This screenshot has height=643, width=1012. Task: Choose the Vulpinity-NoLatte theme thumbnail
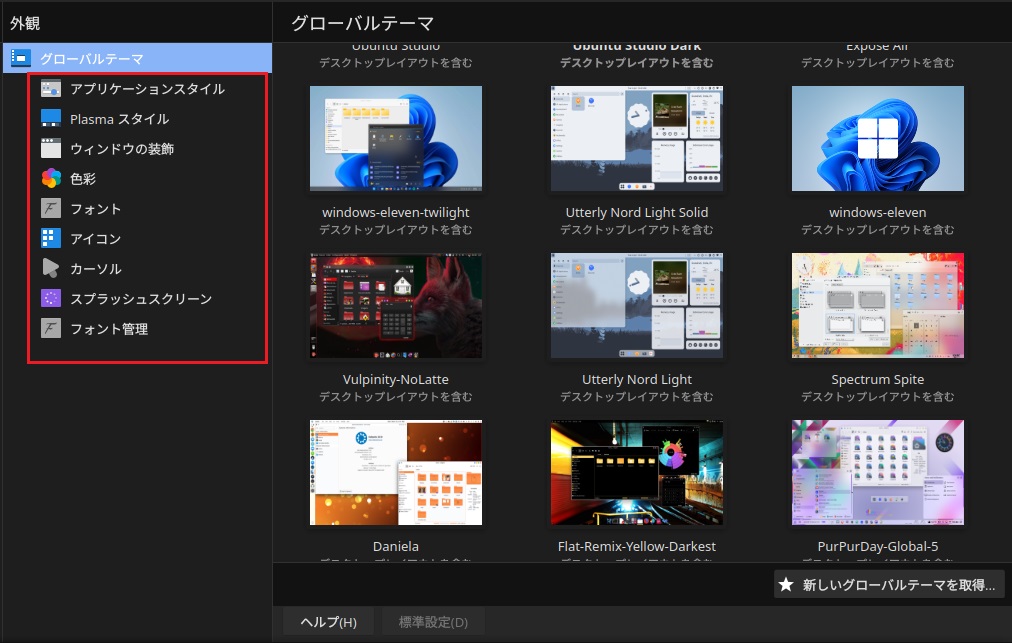pyautogui.click(x=396, y=305)
